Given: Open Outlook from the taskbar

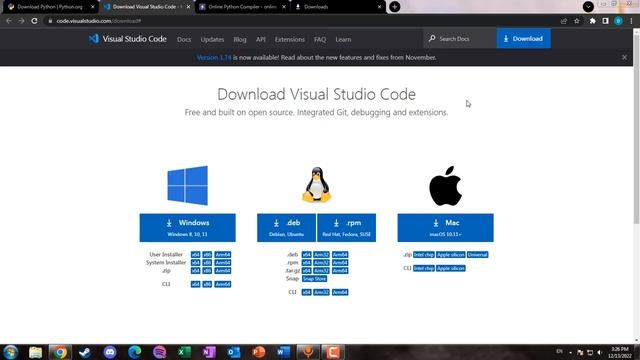Looking at the screenshot, I should point(234,352).
